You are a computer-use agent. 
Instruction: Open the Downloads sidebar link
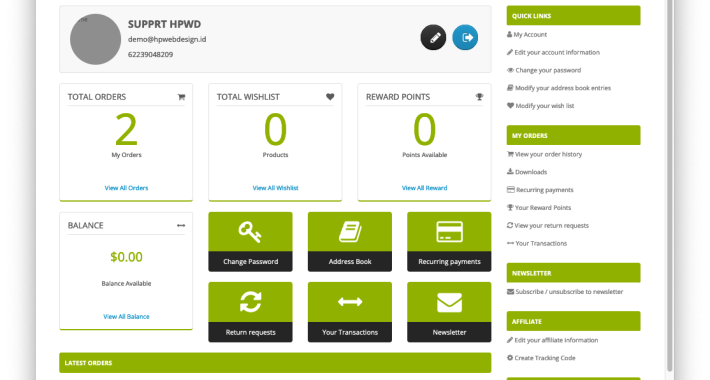click(531, 172)
